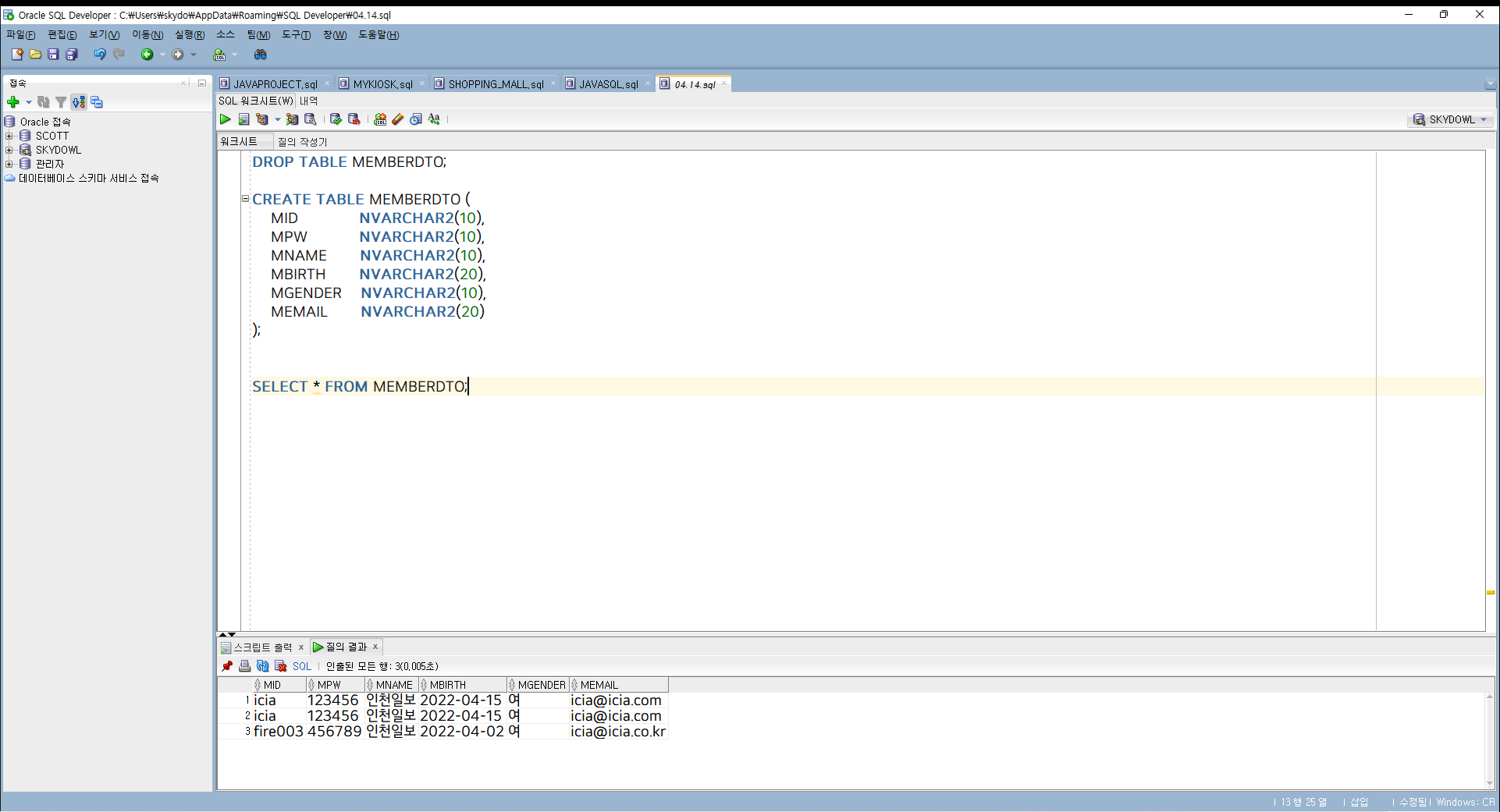Click the Refresh connections icon
The width and height of the screenshot is (1500, 812).
point(44,102)
